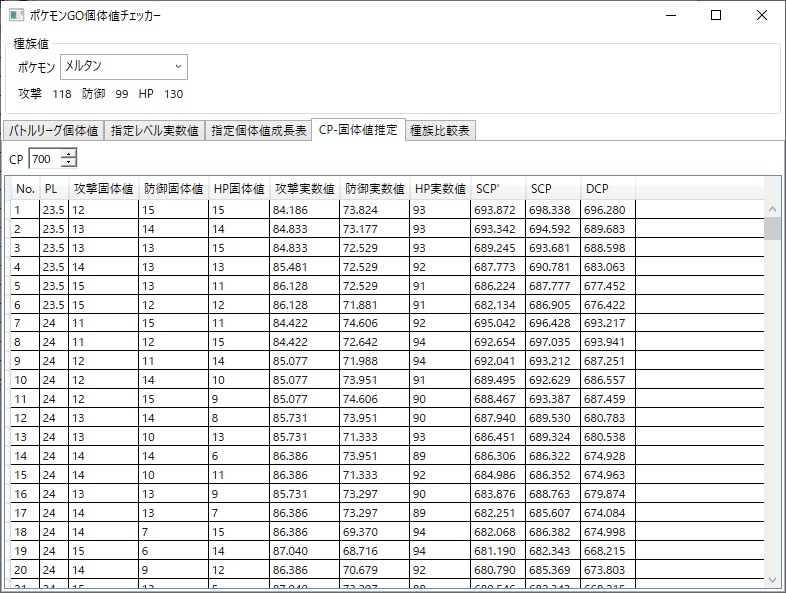Sort by the PL column header
This screenshot has height=593, width=786.
pos(54,188)
